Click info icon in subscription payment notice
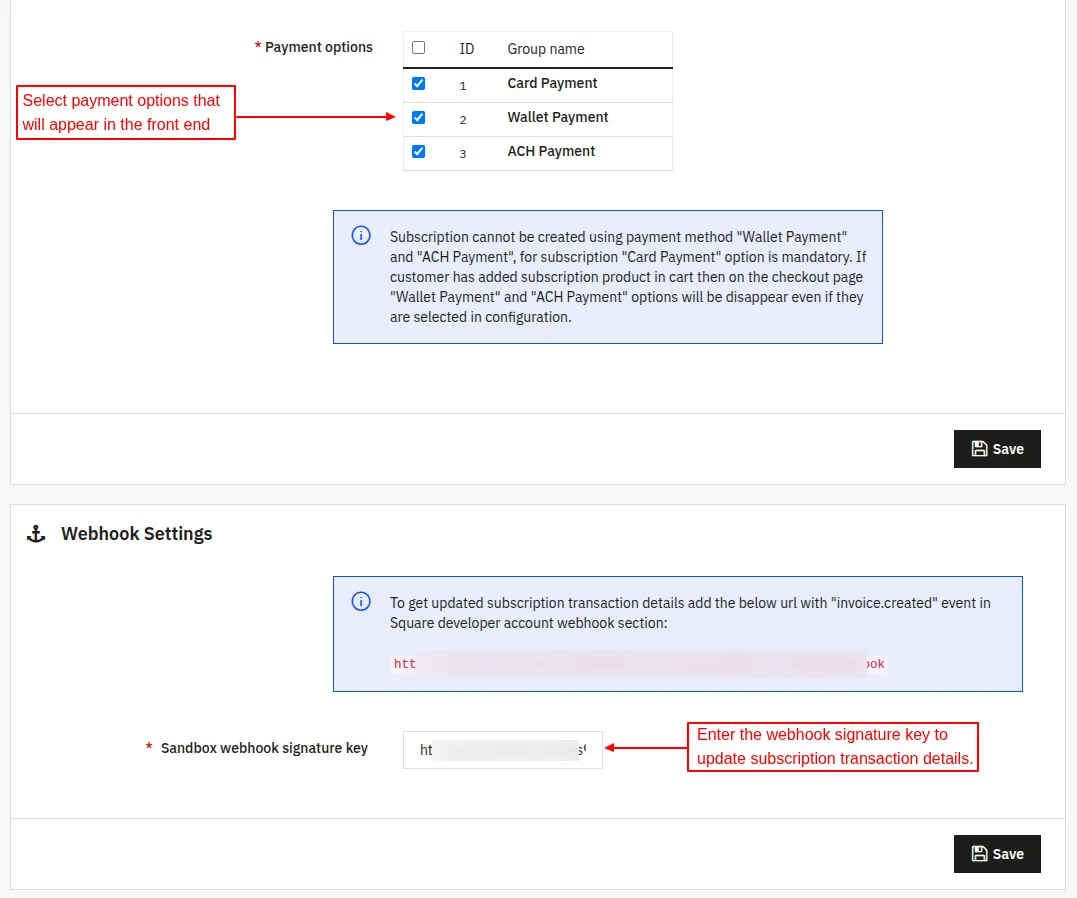Viewport: 1077px width, 898px height. point(361,236)
